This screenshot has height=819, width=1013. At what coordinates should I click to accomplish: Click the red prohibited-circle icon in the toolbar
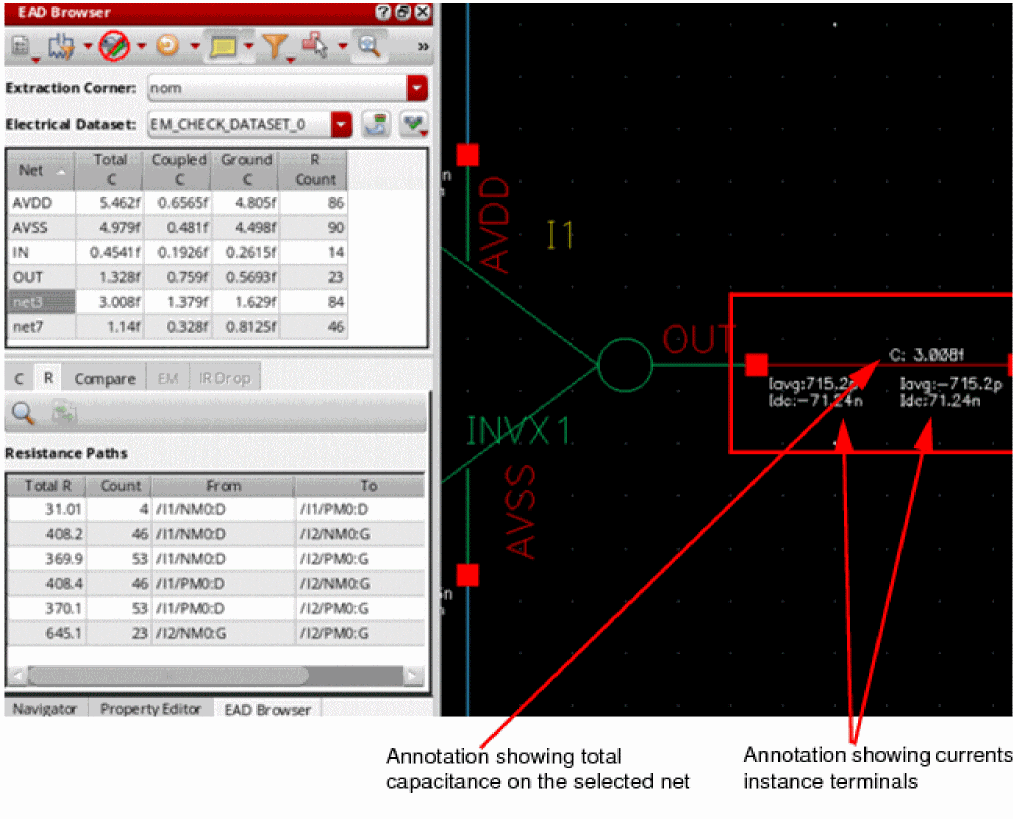tap(115, 46)
